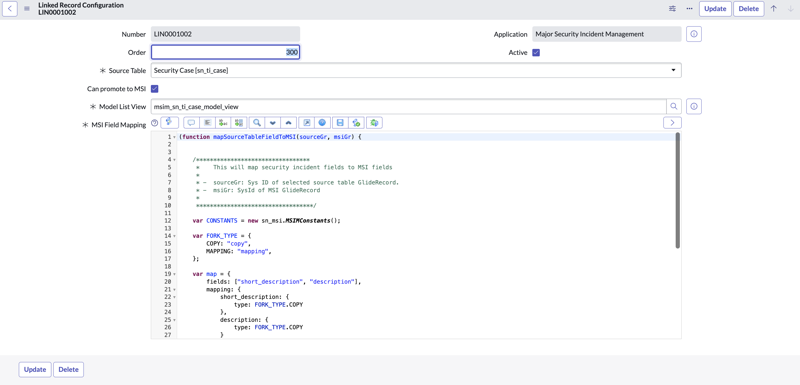Collapse short_description fold at line 22
Viewport: 800px width, 385px height.
coord(174,297)
